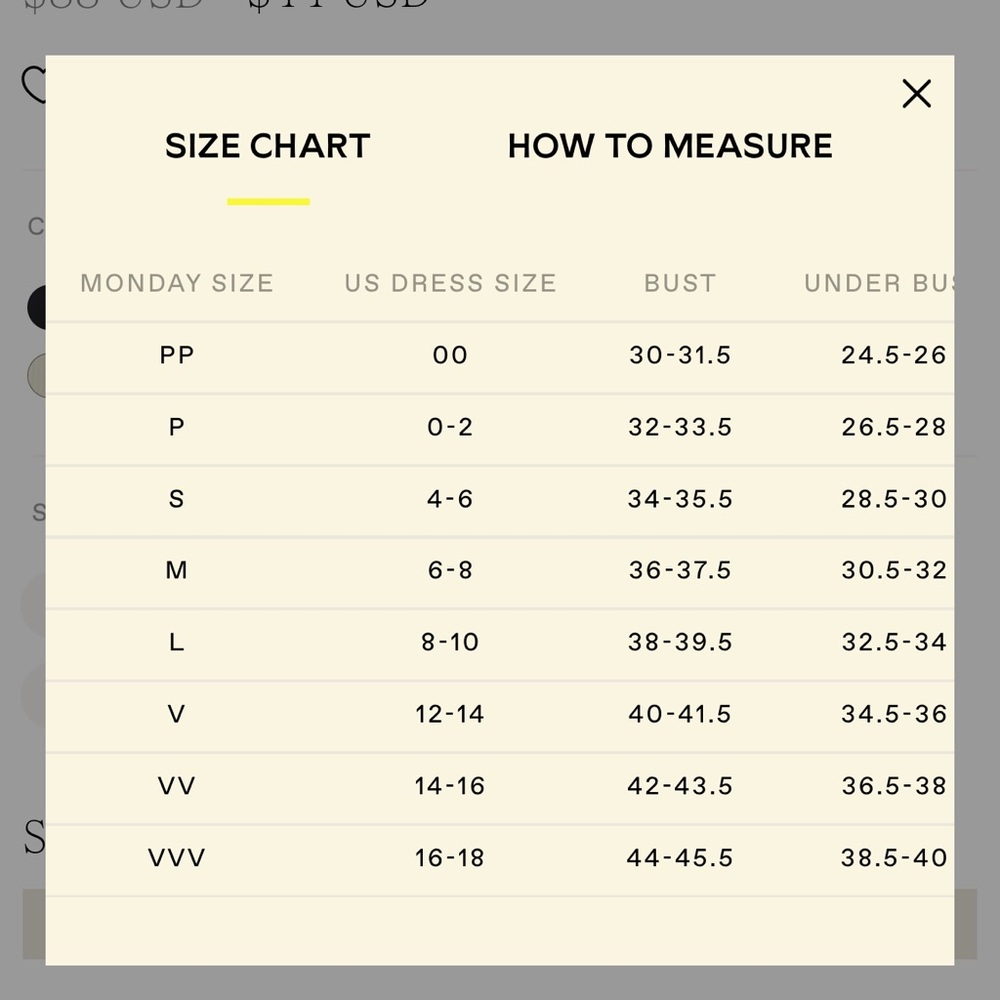Screen dimensions: 1000x1000
Task: Click the Monday Size column header
Action: coord(177,283)
